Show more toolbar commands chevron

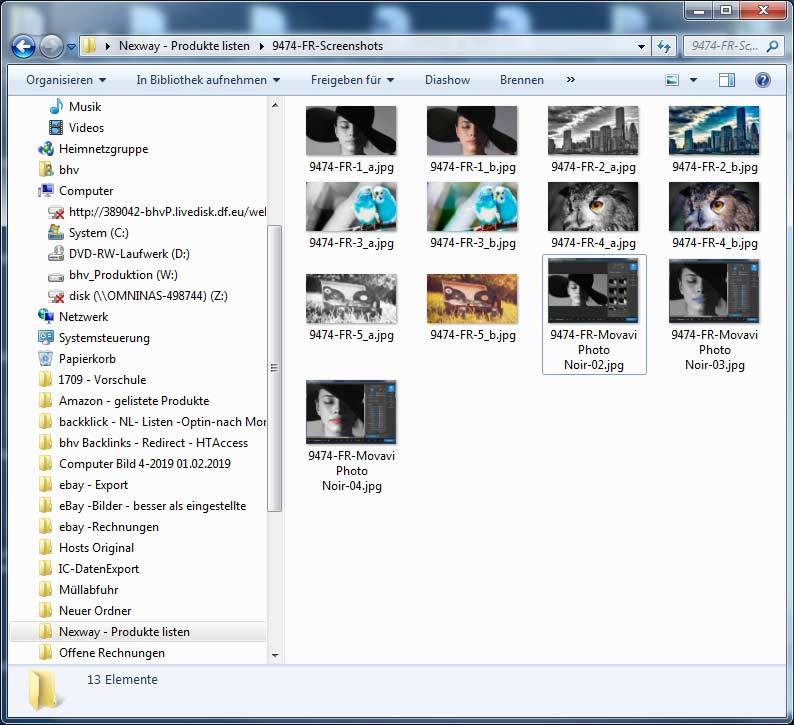pos(571,79)
